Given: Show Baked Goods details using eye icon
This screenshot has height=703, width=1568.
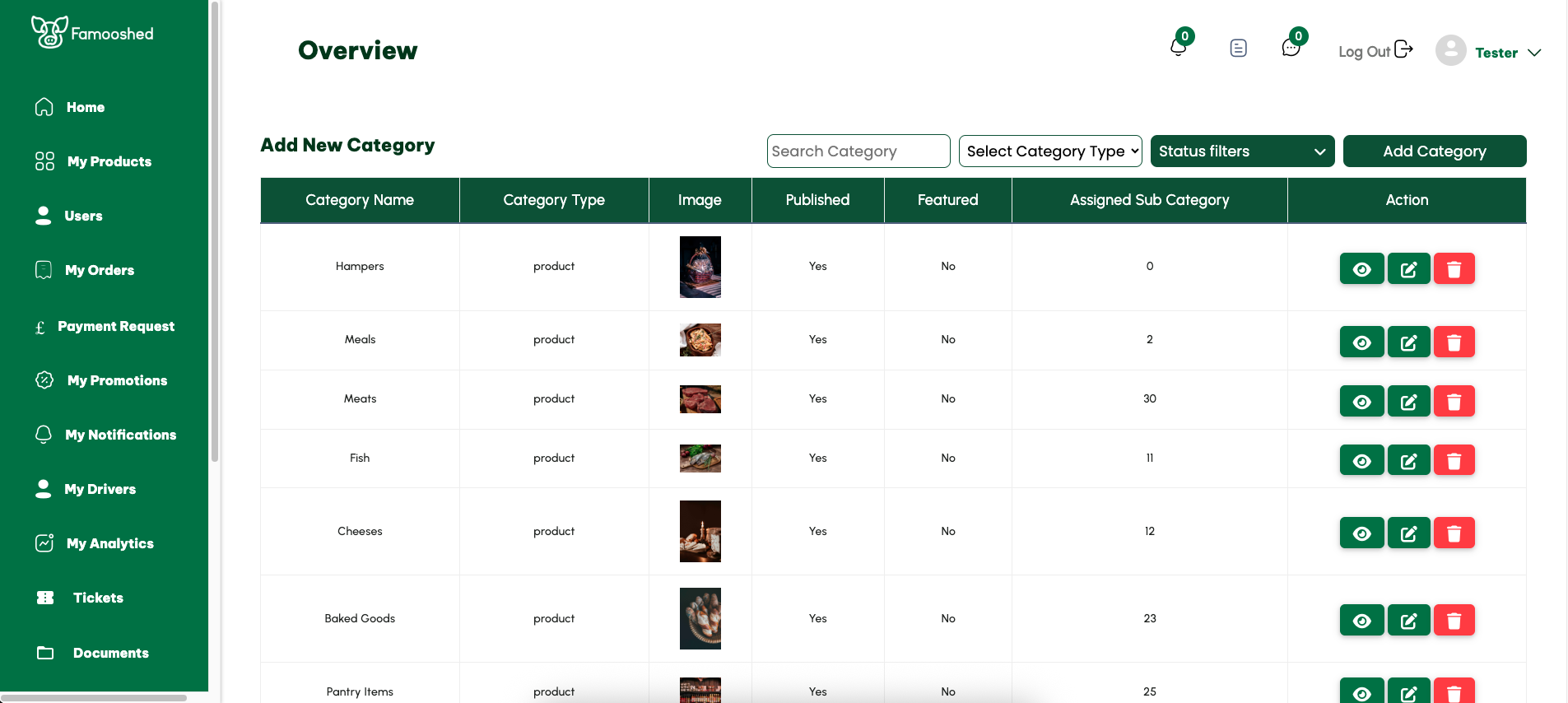Looking at the screenshot, I should 1361,621.
